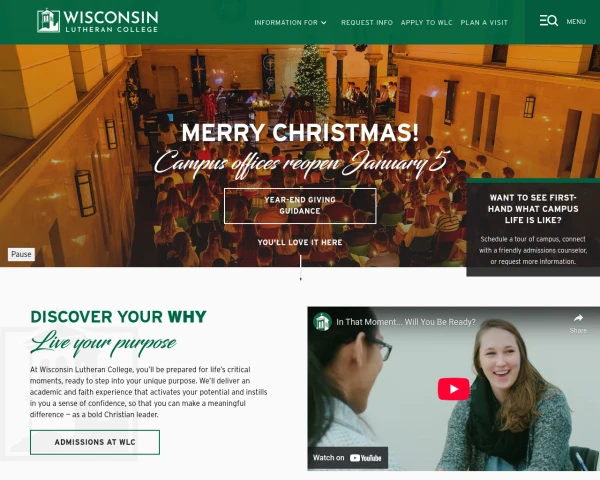This screenshot has width=600, height=480.
Task: Click the WLC channel avatar on video
Action: coord(322,322)
